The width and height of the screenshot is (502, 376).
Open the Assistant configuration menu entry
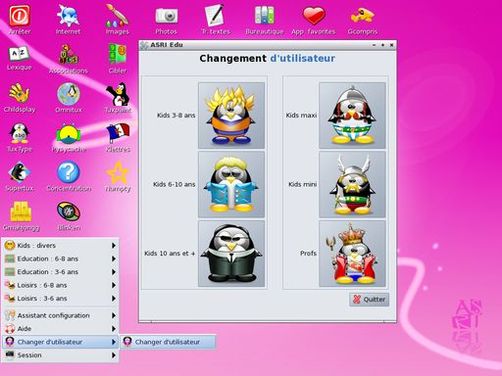pos(60,315)
